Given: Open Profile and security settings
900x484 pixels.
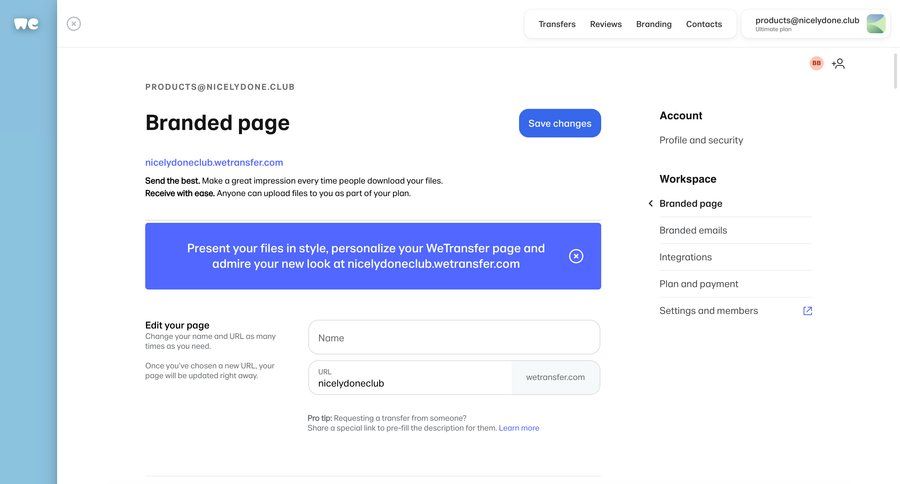Looking at the screenshot, I should (701, 140).
